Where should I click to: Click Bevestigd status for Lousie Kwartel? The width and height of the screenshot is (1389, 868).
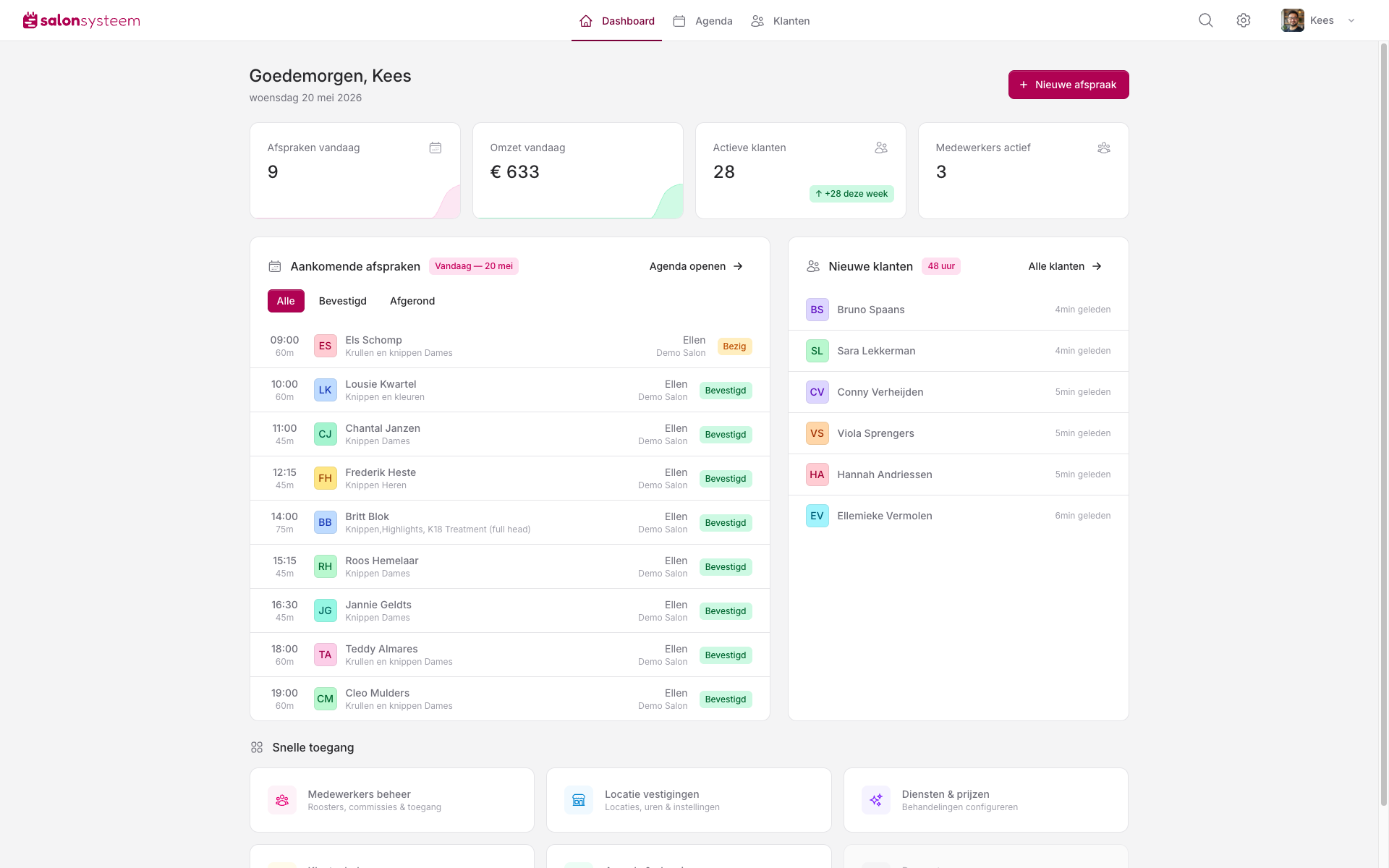point(726,391)
